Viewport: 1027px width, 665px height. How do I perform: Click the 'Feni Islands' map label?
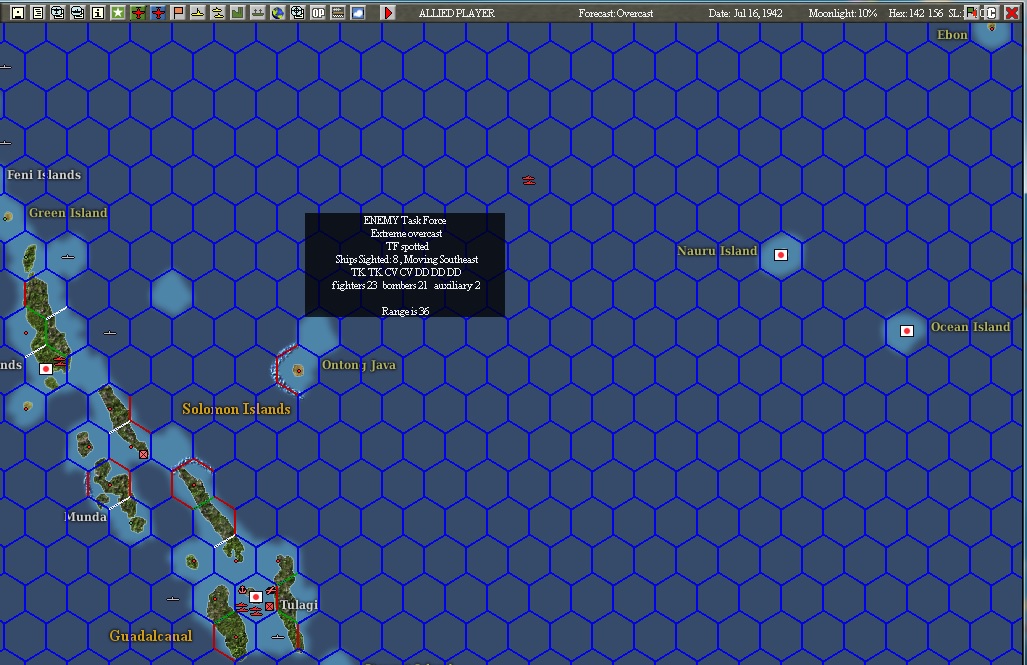tap(44, 175)
